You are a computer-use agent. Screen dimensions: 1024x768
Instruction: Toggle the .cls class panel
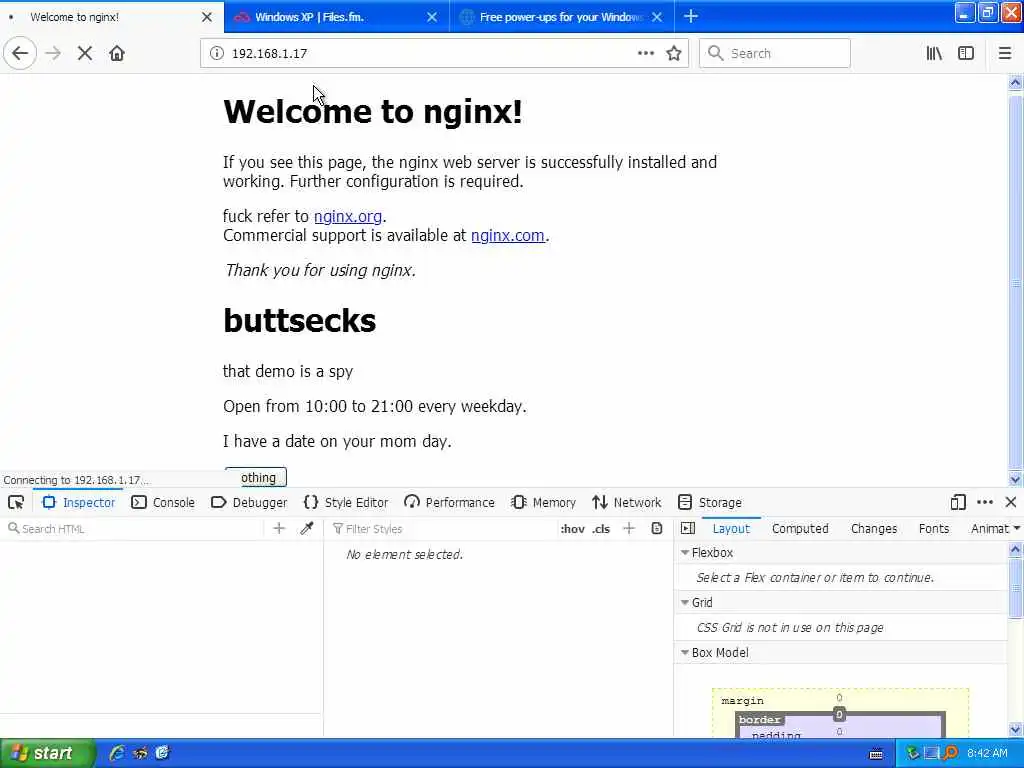(x=601, y=529)
